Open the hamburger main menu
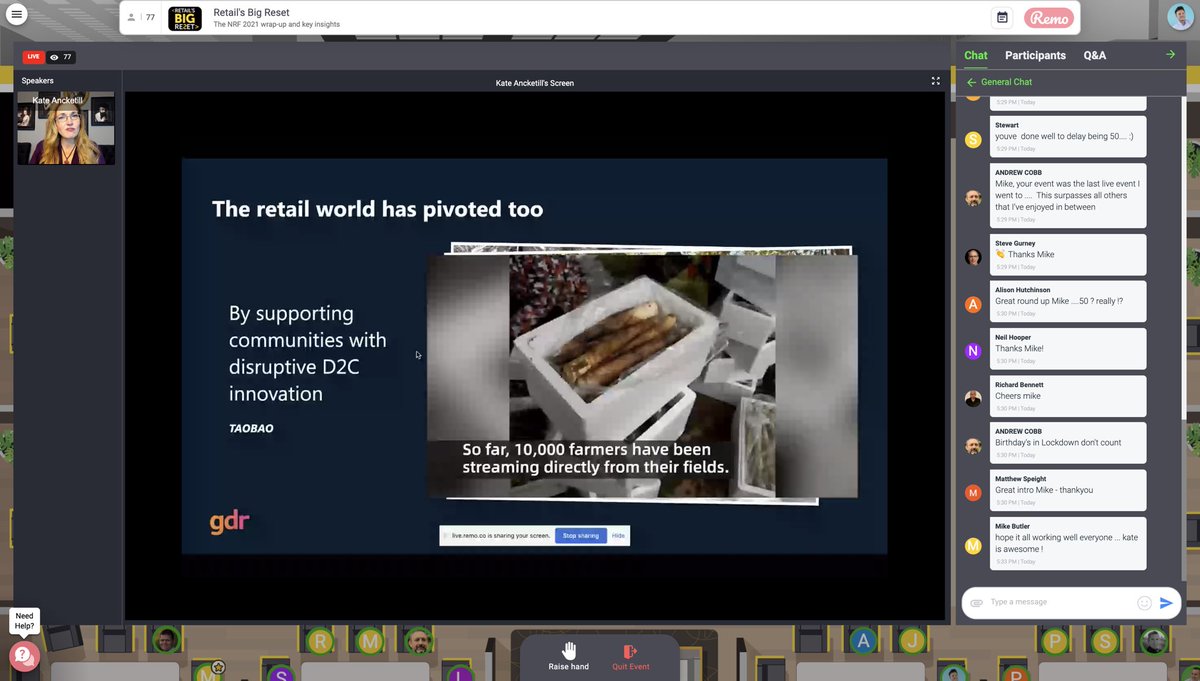This screenshot has height=681, width=1200. click(x=17, y=15)
